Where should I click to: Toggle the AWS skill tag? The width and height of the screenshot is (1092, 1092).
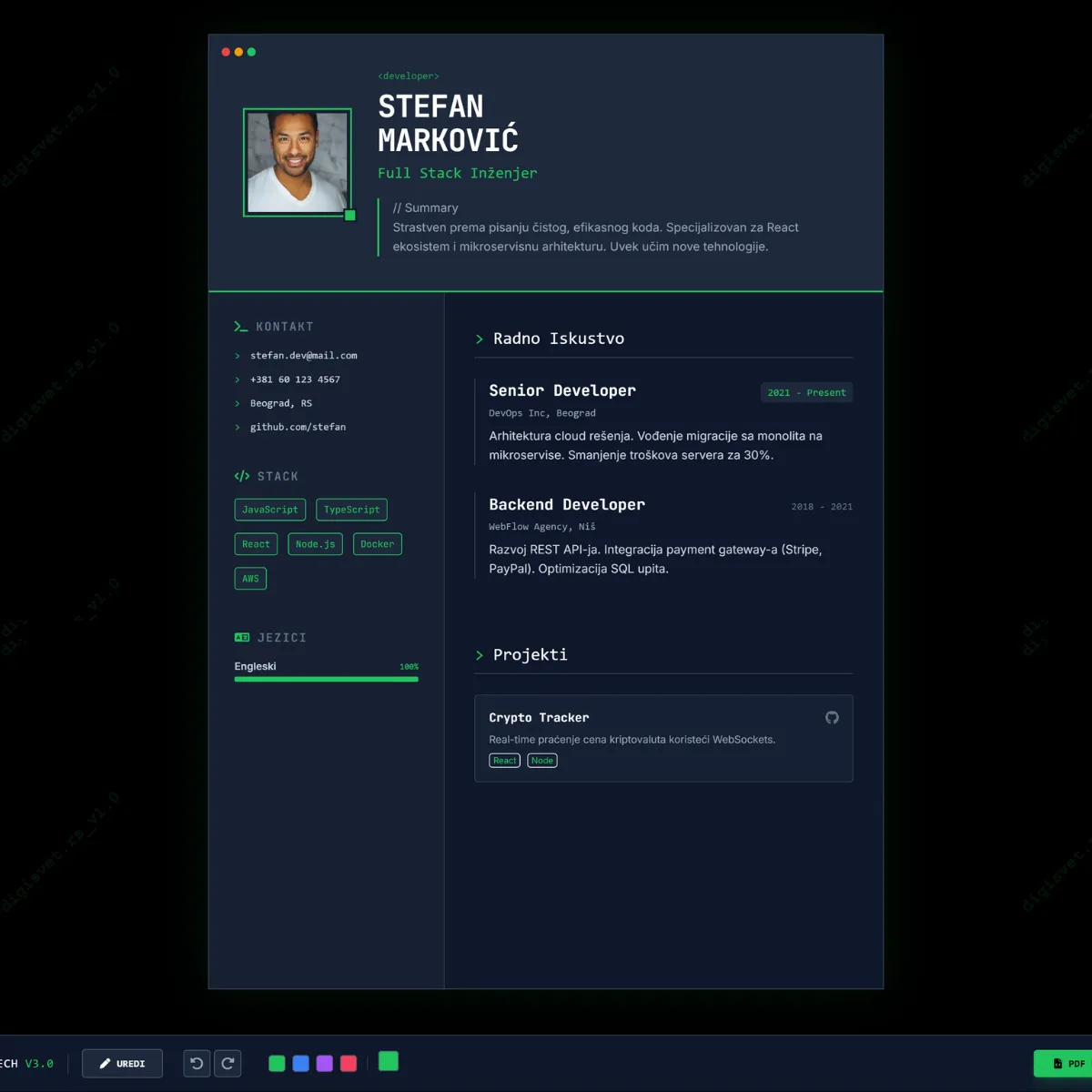click(x=250, y=578)
